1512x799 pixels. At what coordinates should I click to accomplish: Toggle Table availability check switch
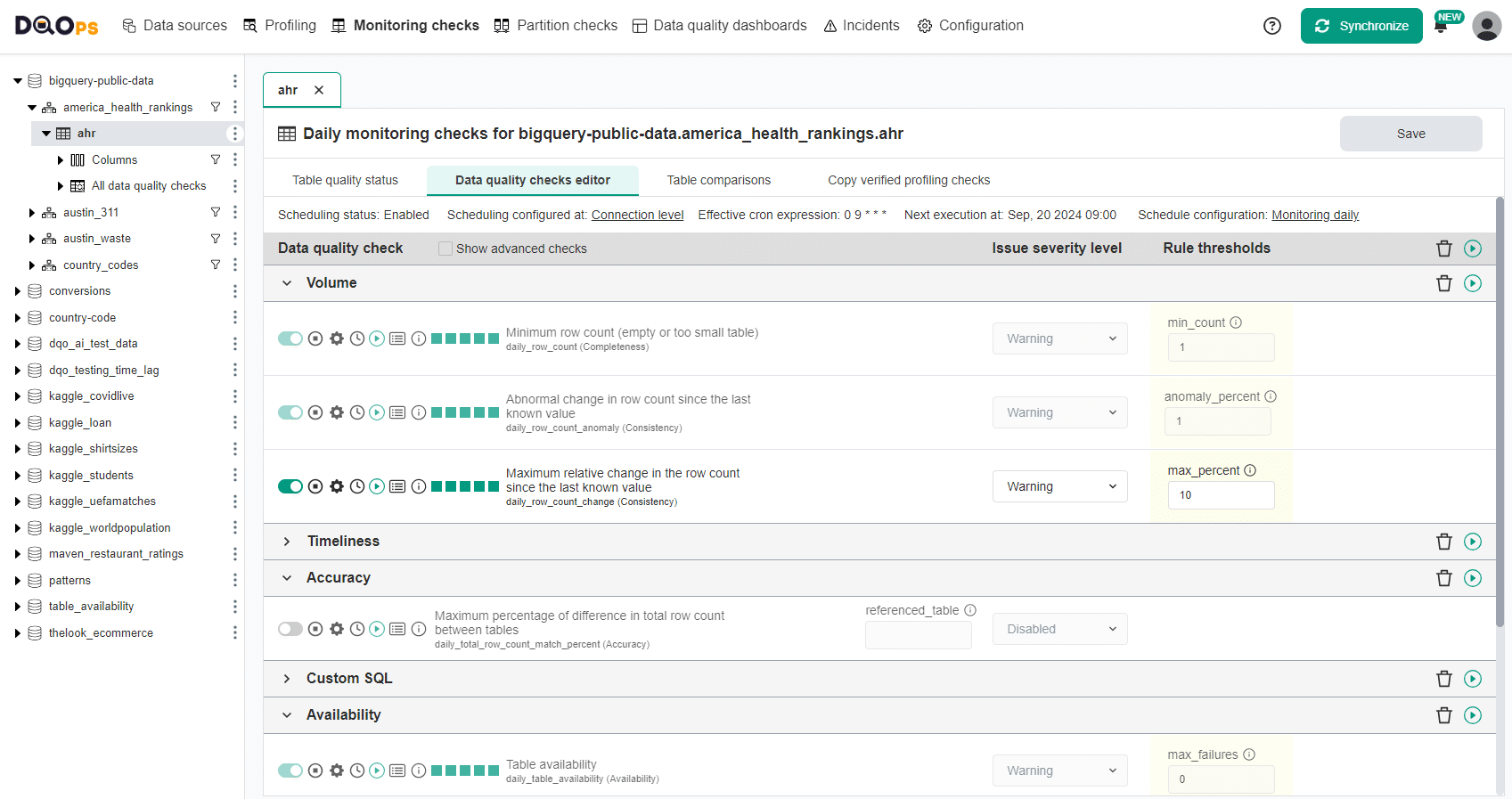(290, 770)
